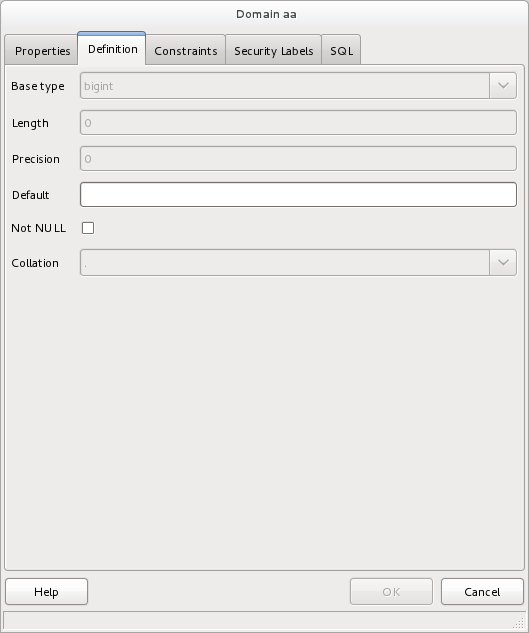The width and height of the screenshot is (529, 633).
Task: Click the Not NULL label text
Action: point(38,228)
